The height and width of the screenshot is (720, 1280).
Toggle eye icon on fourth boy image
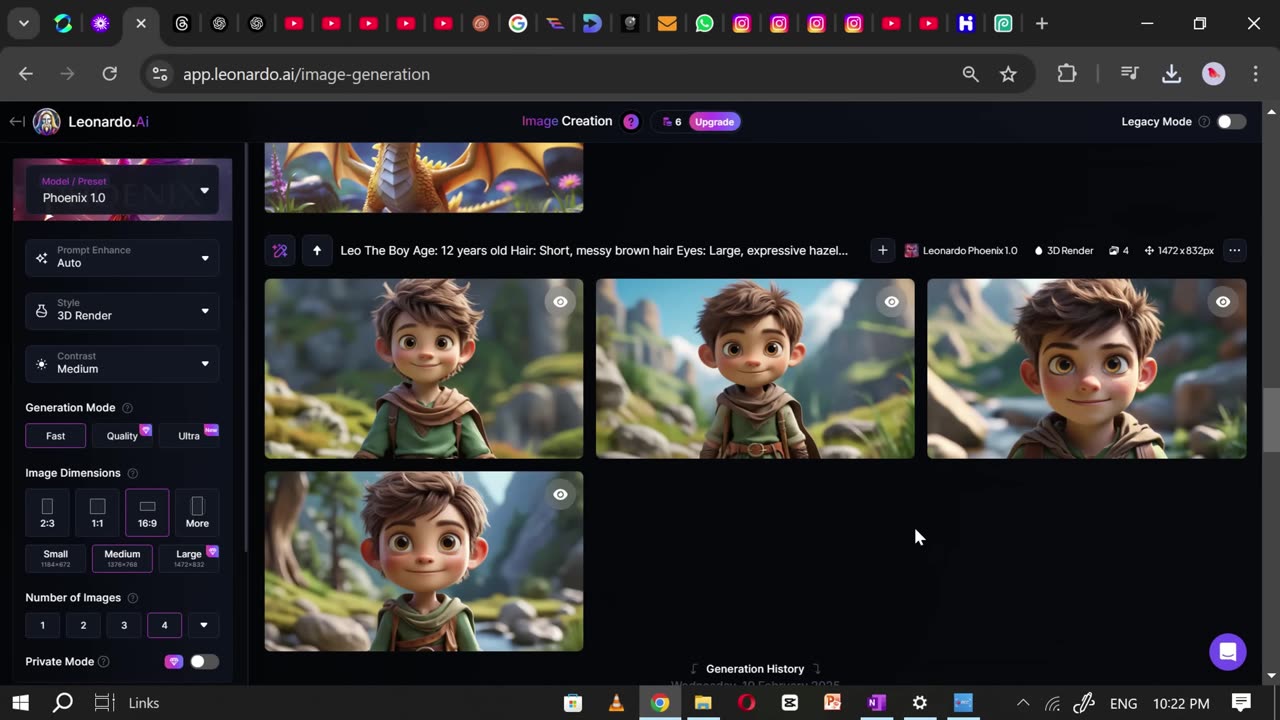tap(560, 495)
